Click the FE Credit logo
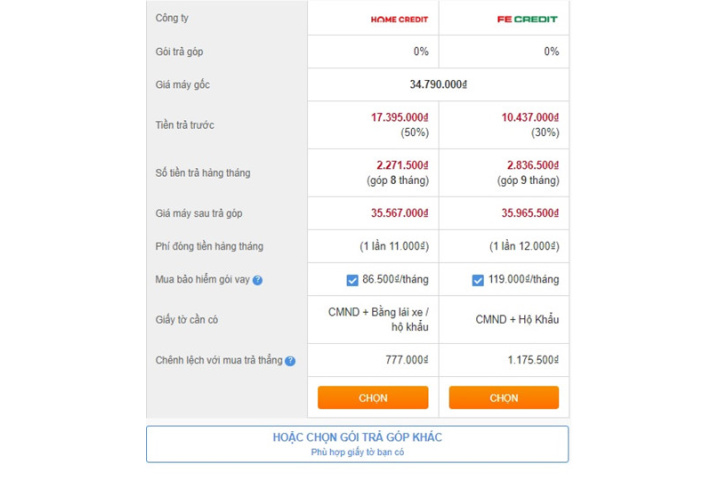720x480 pixels. 527,19
